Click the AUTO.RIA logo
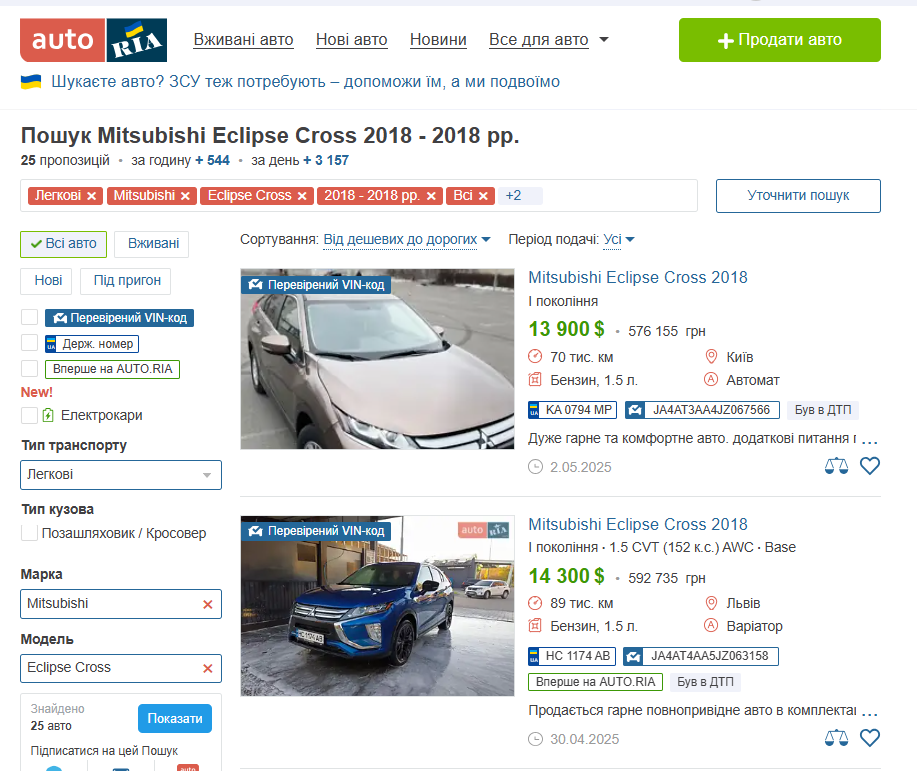 pyautogui.click(x=93, y=40)
